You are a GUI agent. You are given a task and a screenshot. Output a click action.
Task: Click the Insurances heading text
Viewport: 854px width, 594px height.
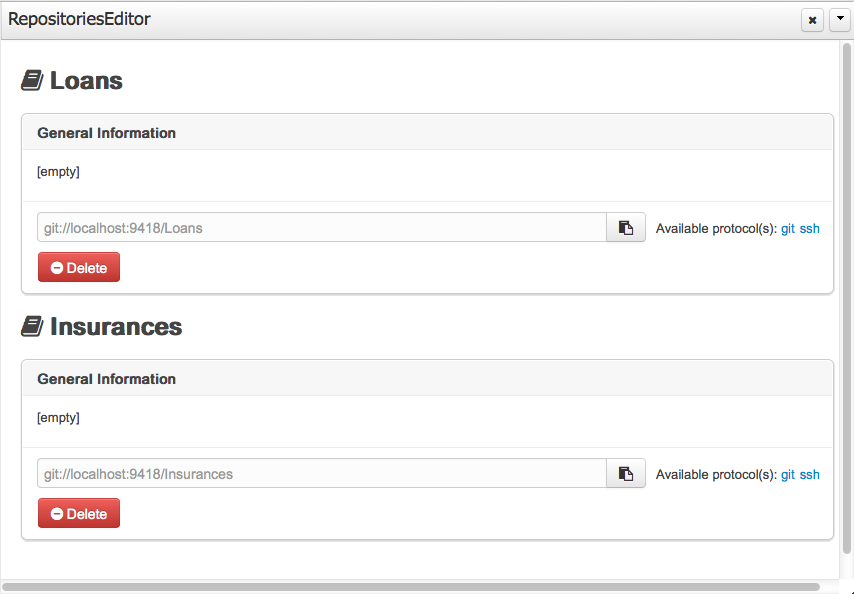(x=116, y=327)
